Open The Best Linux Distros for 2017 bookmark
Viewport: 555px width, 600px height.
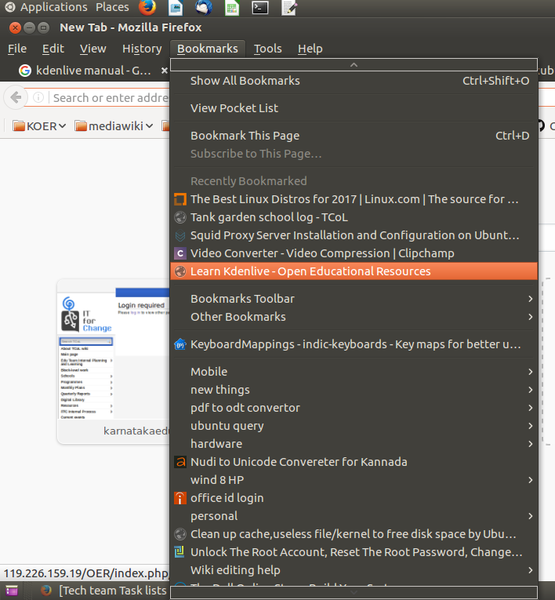354,199
